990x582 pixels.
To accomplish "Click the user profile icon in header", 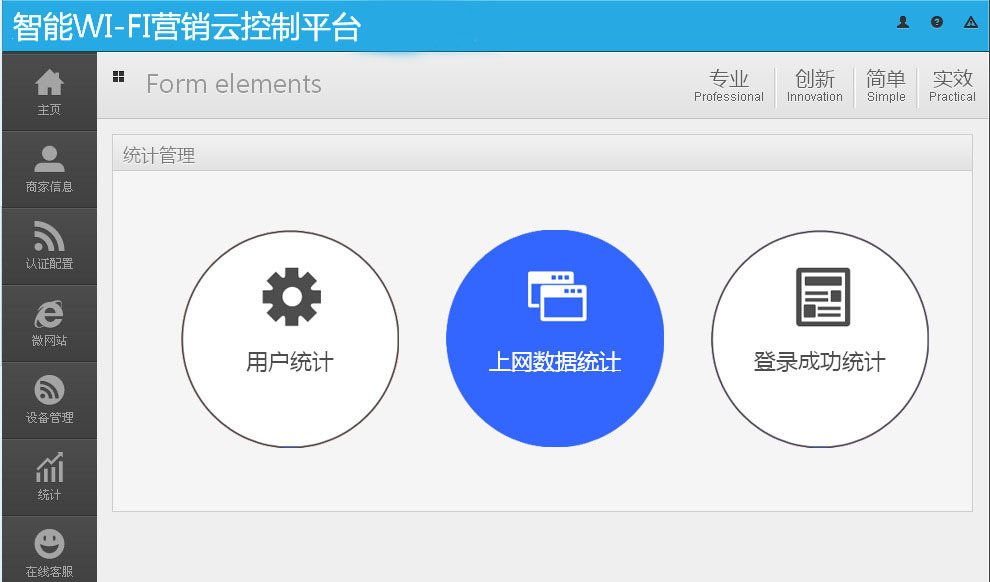I will pyautogui.click(x=903, y=22).
